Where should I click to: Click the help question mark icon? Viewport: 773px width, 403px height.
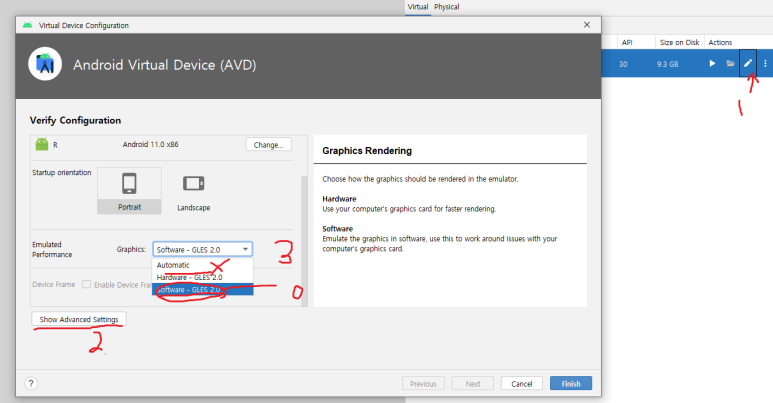click(31, 383)
